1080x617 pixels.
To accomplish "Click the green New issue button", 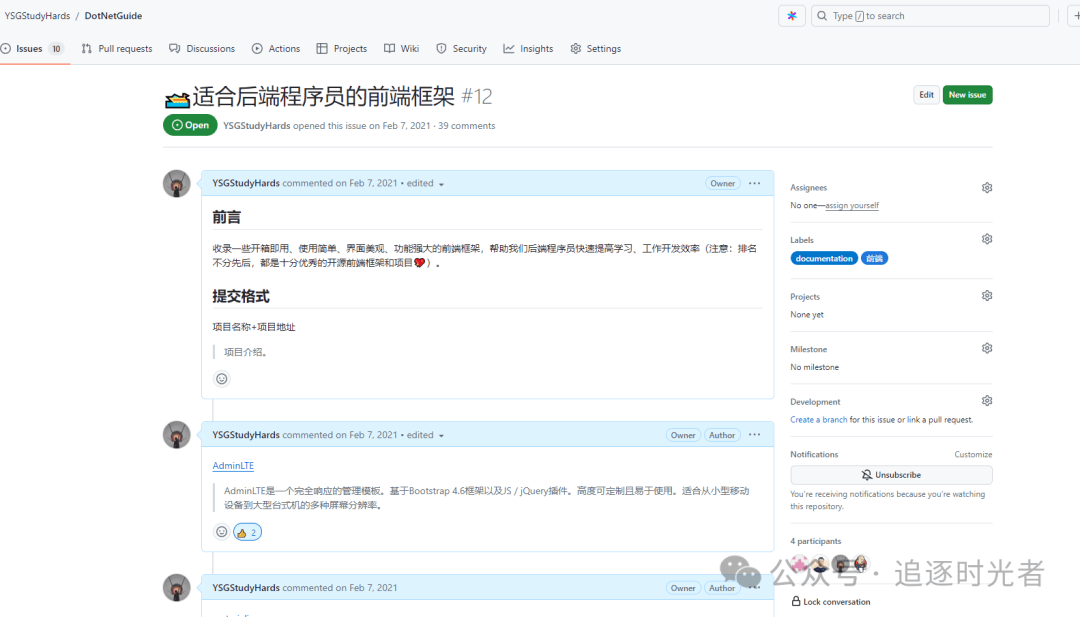I will [967, 95].
